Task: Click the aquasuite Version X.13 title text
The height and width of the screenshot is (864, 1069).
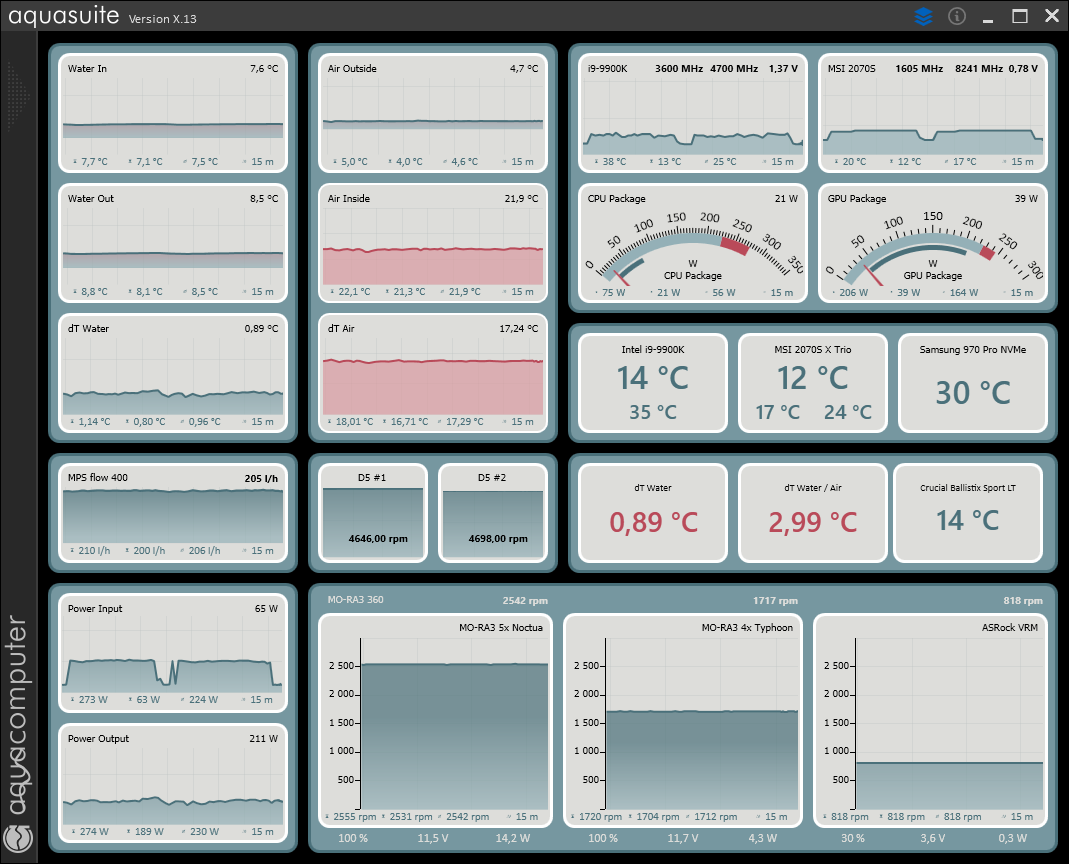Action: (102, 15)
